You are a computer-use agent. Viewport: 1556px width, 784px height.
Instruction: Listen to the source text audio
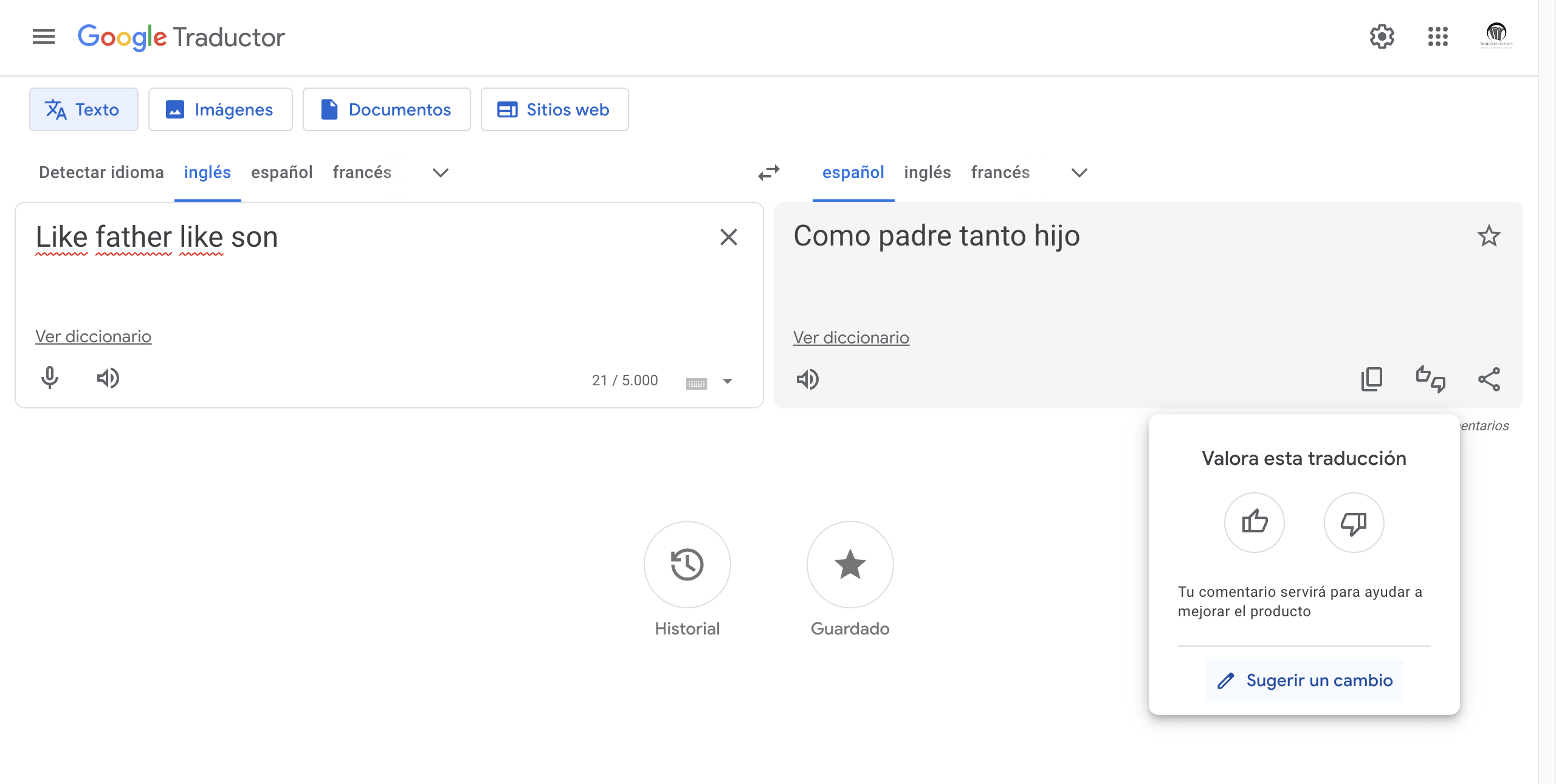tap(108, 379)
